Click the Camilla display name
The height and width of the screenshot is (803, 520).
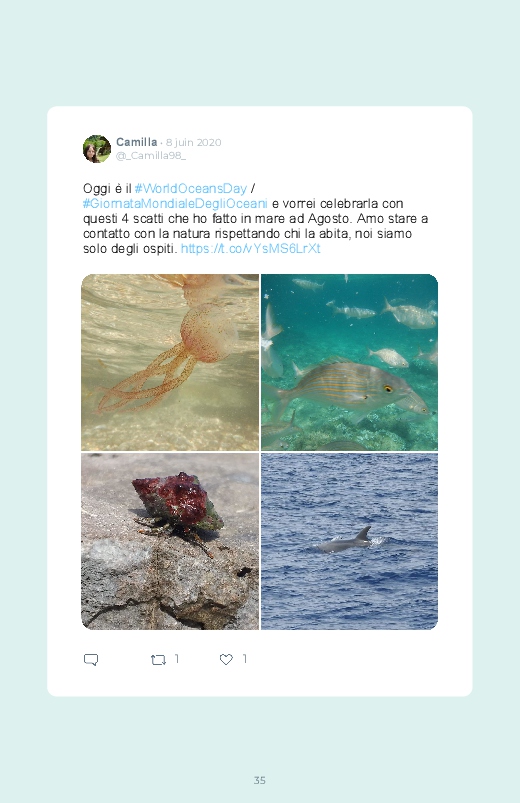136,142
